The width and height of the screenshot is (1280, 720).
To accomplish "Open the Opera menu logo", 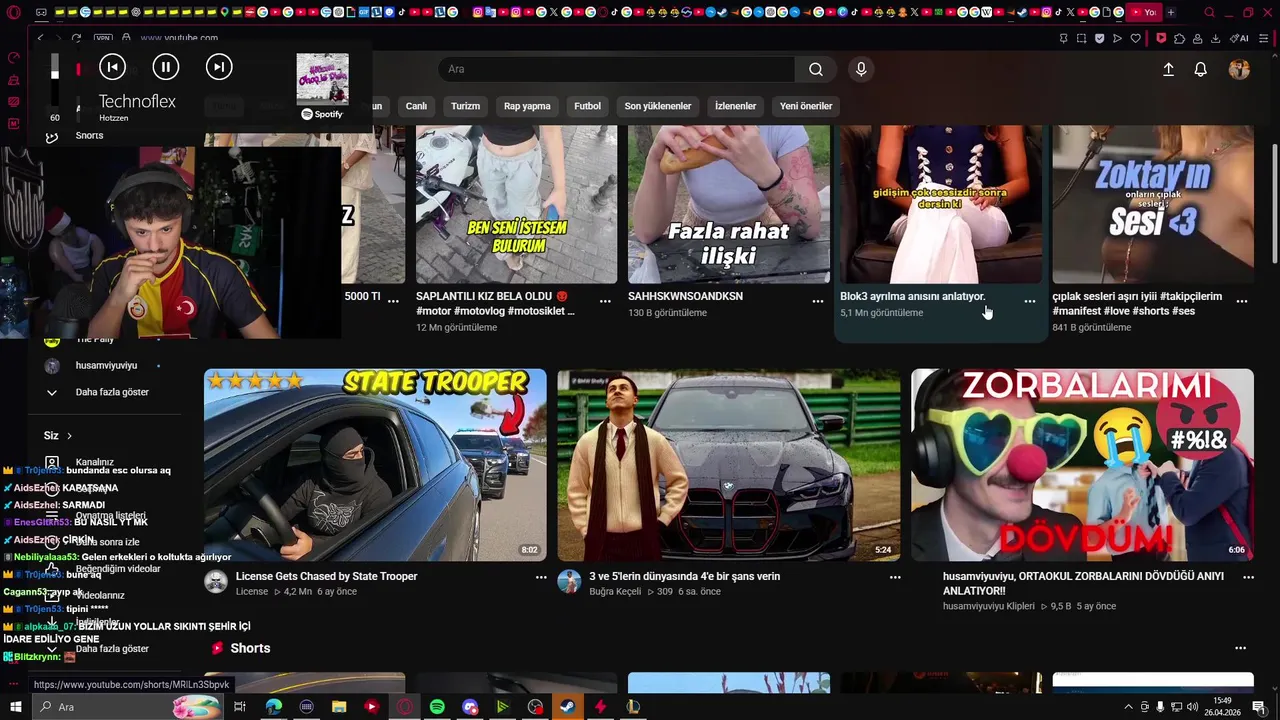I will coord(13,13).
